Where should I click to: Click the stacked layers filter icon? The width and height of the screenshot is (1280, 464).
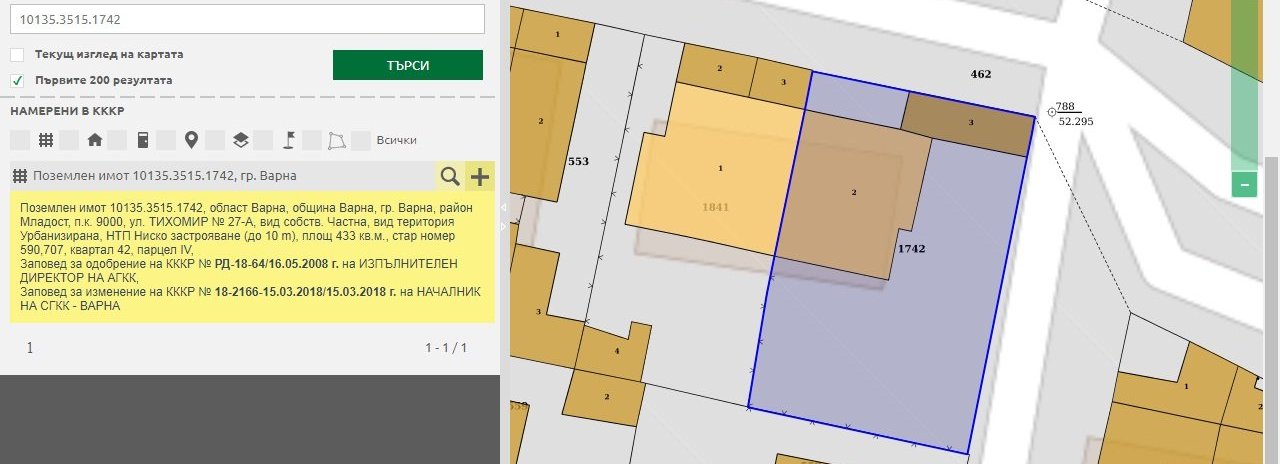(x=240, y=140)
